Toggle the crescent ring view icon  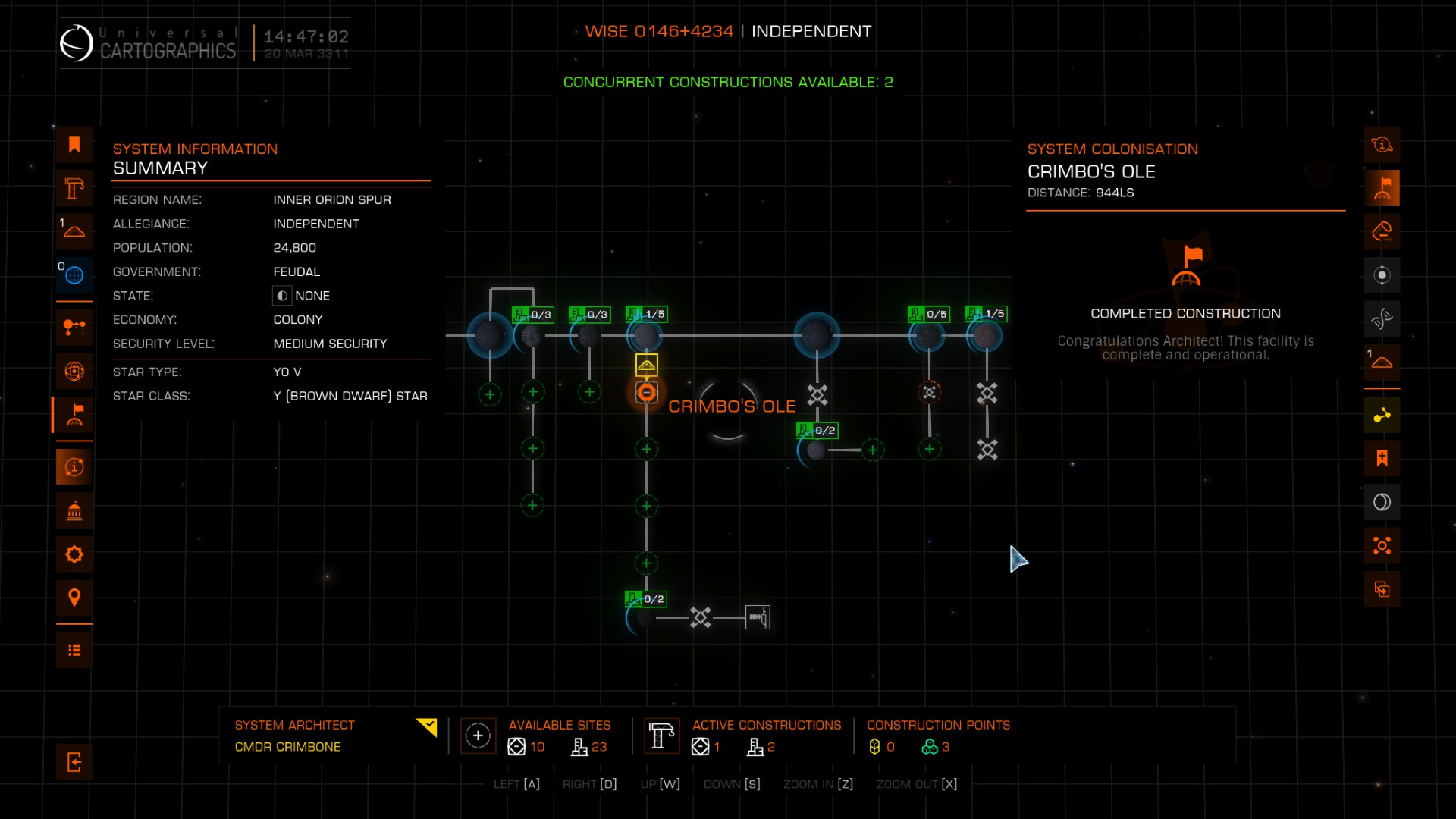[1382, 502]
